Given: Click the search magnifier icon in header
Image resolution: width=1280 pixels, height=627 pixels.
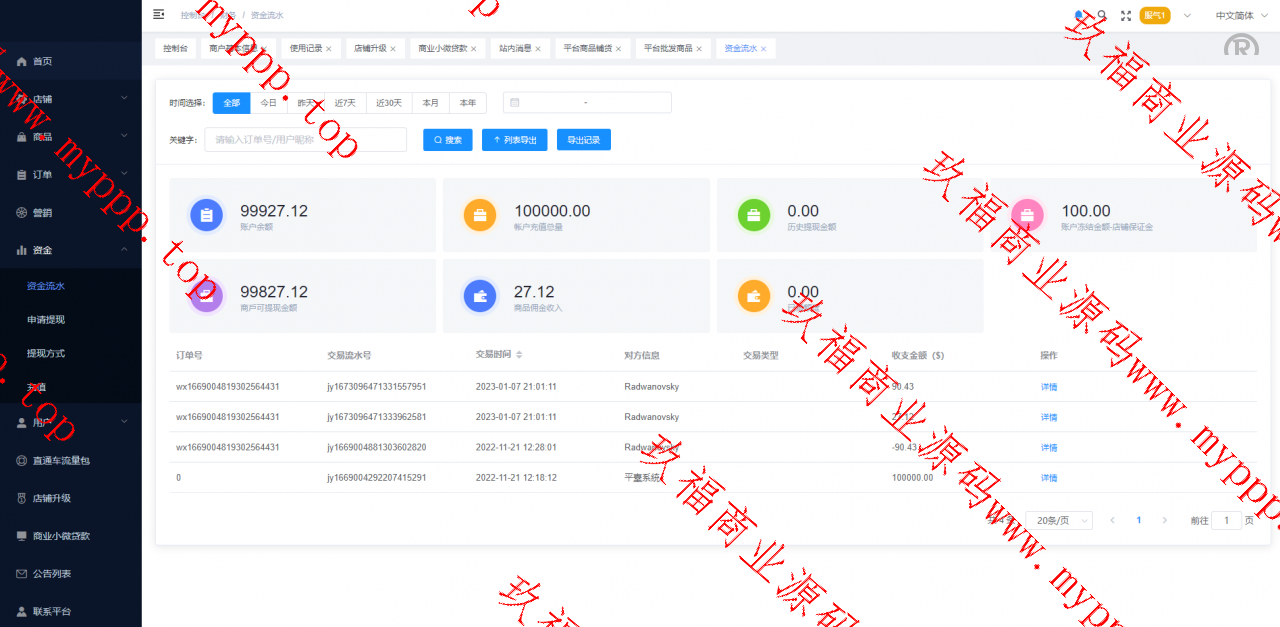Looking at the screenshot, I should (1102, 15).
